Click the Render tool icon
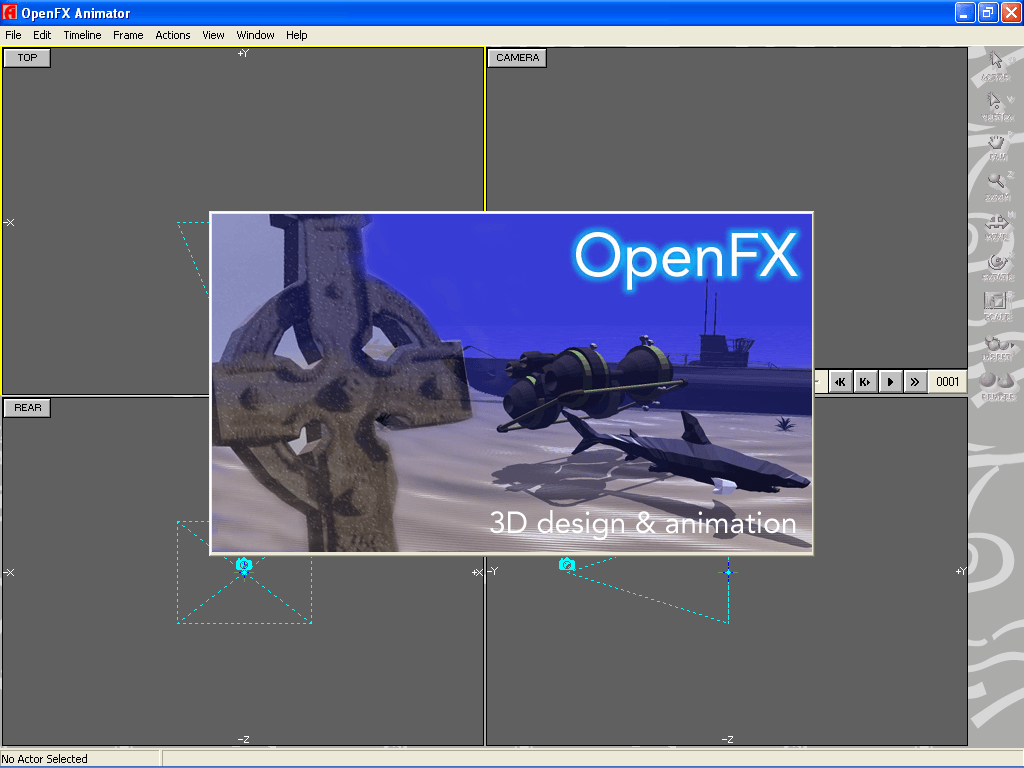This screenshot has height=768, width=1024. point(997,387)
